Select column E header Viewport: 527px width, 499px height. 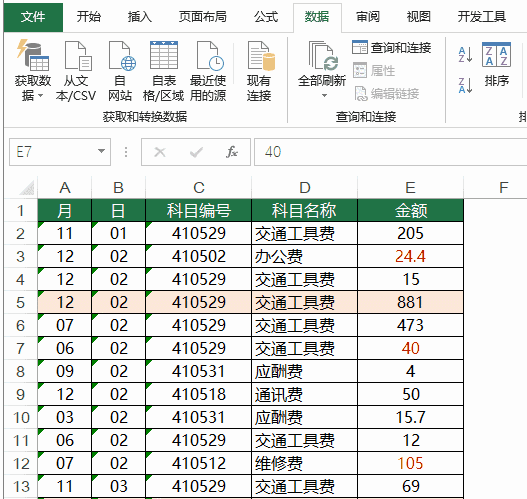pos(410,188)
